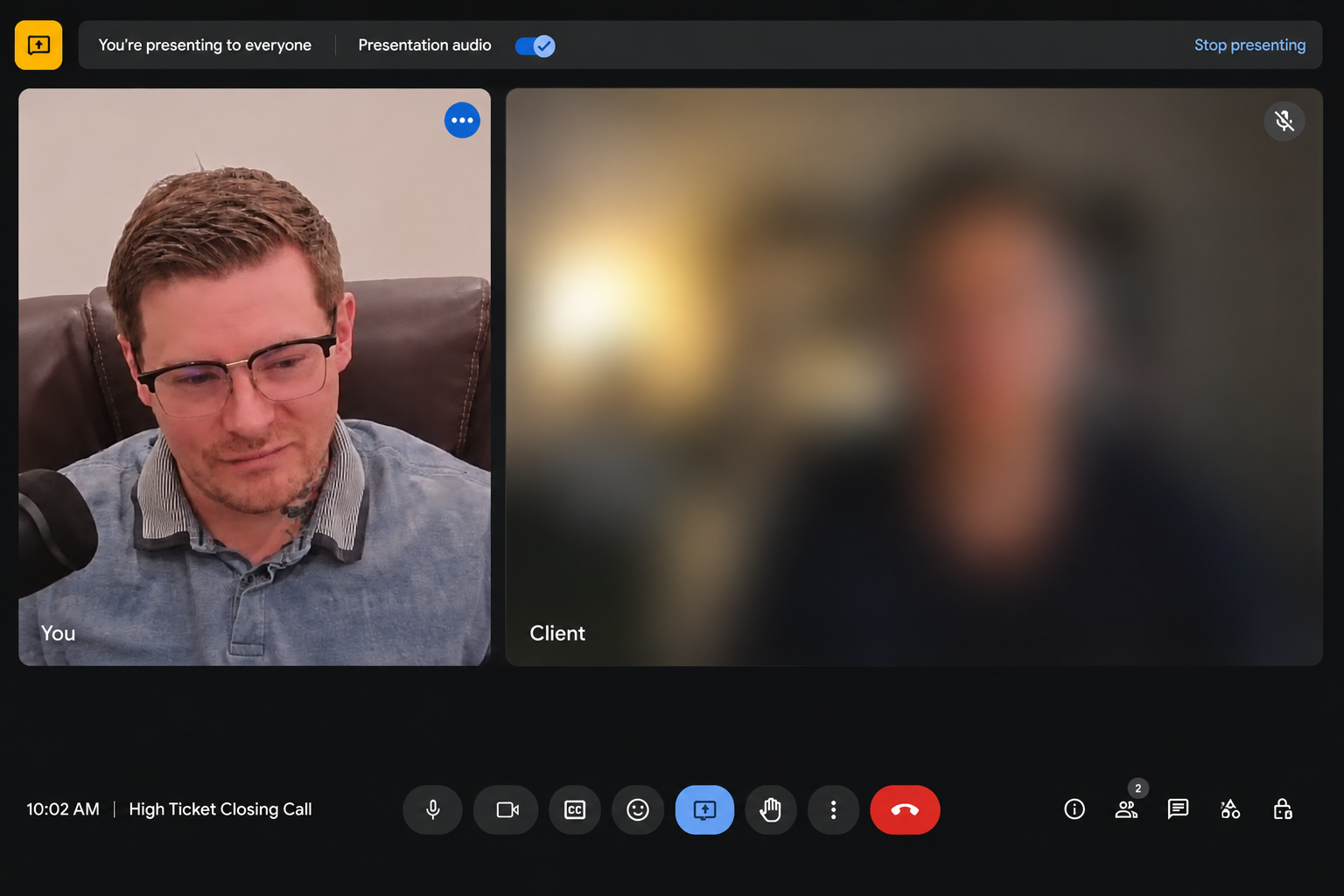Open the emoji reactions button
The image size is (1344, 896).
click(638, 809)
